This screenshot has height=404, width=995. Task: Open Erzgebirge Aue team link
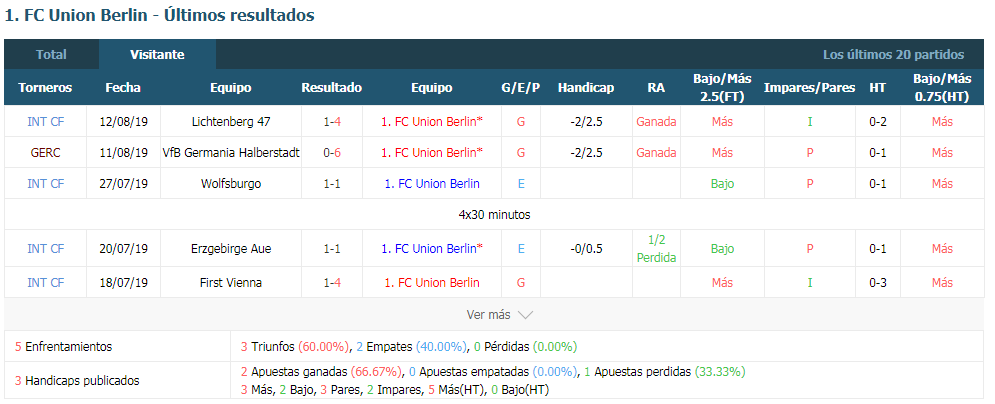pyautogui.click(x=231, y=249)
